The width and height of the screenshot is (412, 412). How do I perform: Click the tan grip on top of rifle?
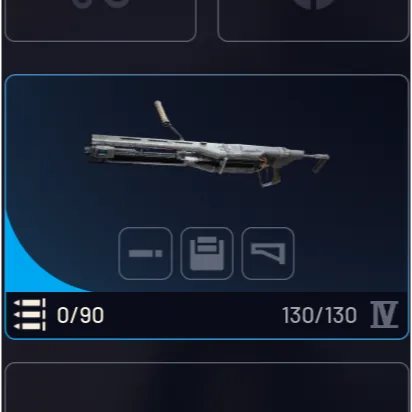pyautogui.click(x=163, y=113)
